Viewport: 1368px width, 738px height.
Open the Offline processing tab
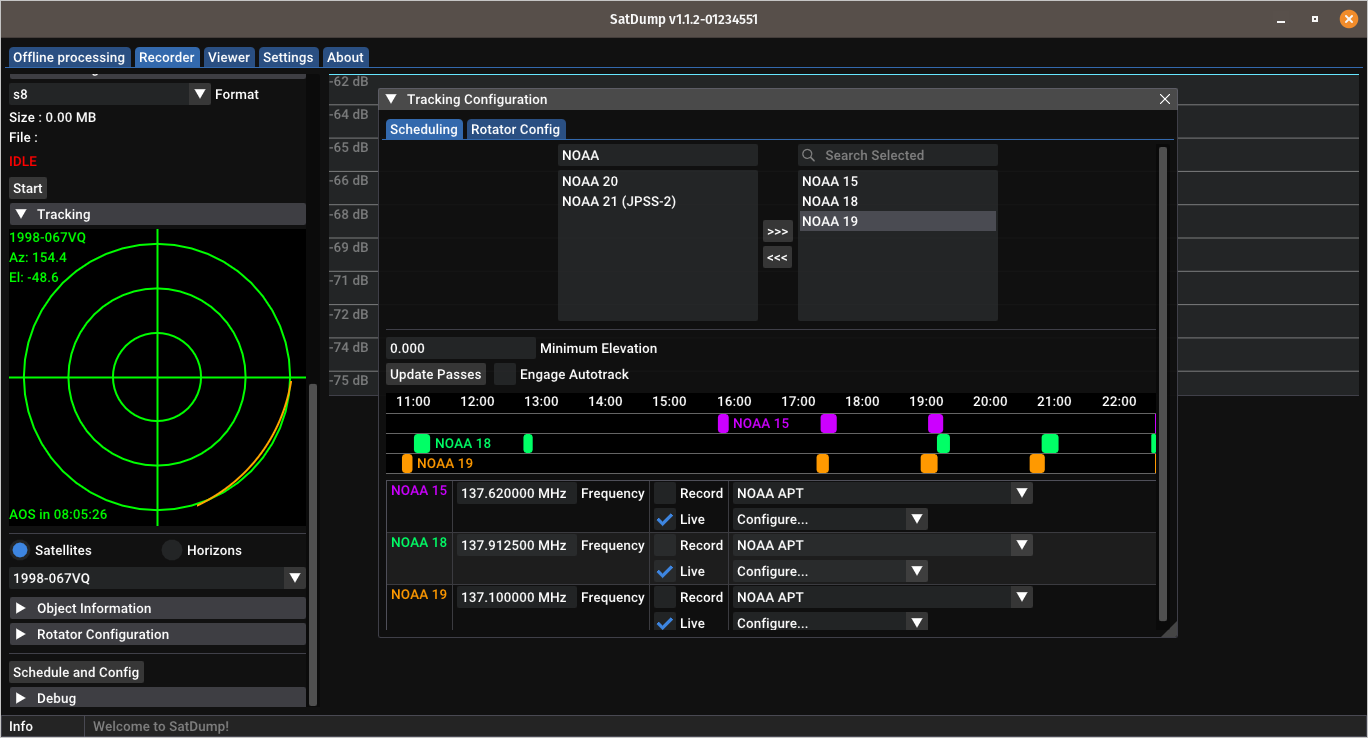(x=69, y=57)
